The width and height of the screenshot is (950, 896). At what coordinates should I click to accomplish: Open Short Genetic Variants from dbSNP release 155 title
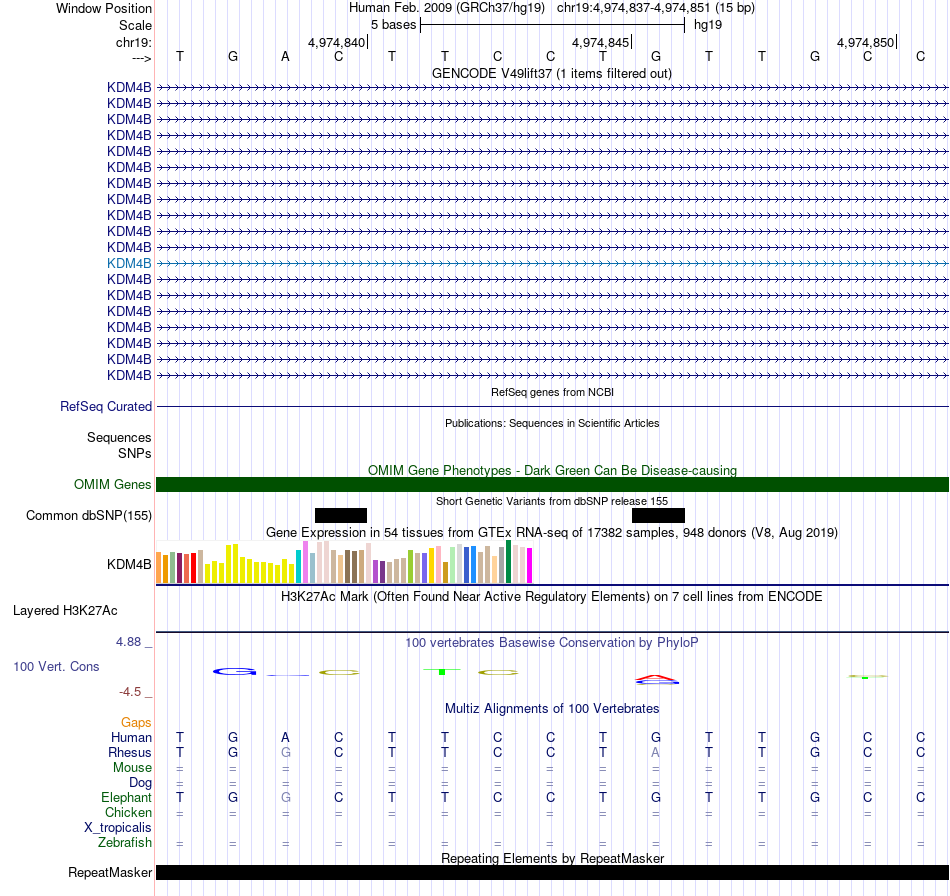click(552, 501)
